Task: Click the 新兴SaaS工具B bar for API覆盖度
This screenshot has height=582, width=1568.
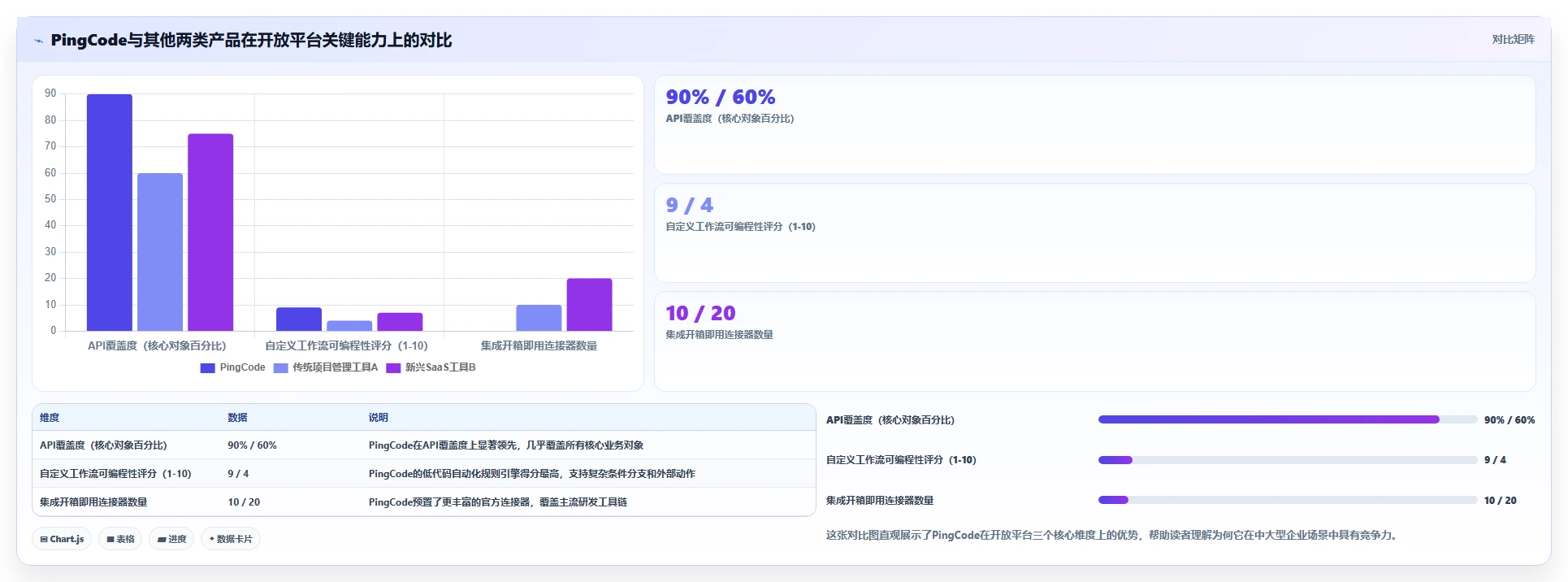Action: click(210, 232)
